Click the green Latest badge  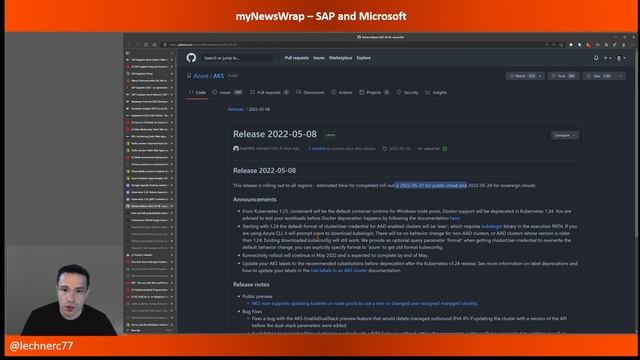331,135
